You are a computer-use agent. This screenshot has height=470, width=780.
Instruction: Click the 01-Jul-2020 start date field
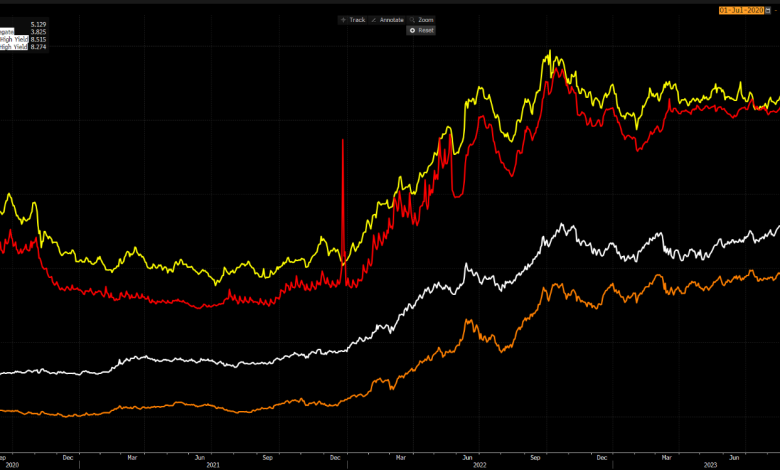coord(741,10)
